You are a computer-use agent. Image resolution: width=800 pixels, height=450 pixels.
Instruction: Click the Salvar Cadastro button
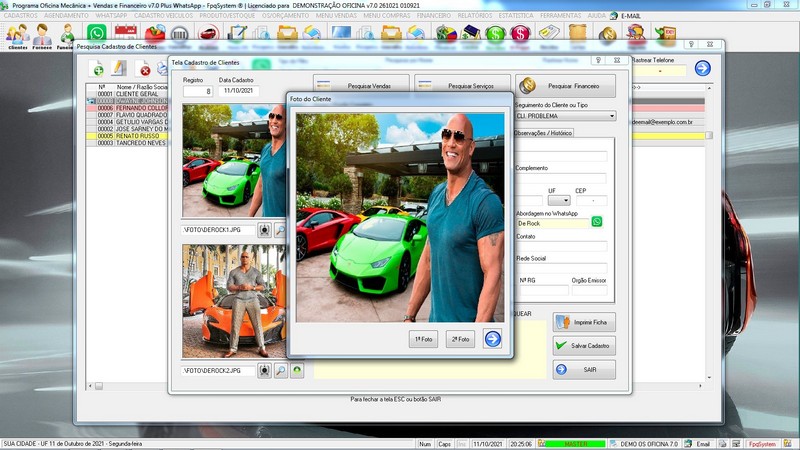584,345
